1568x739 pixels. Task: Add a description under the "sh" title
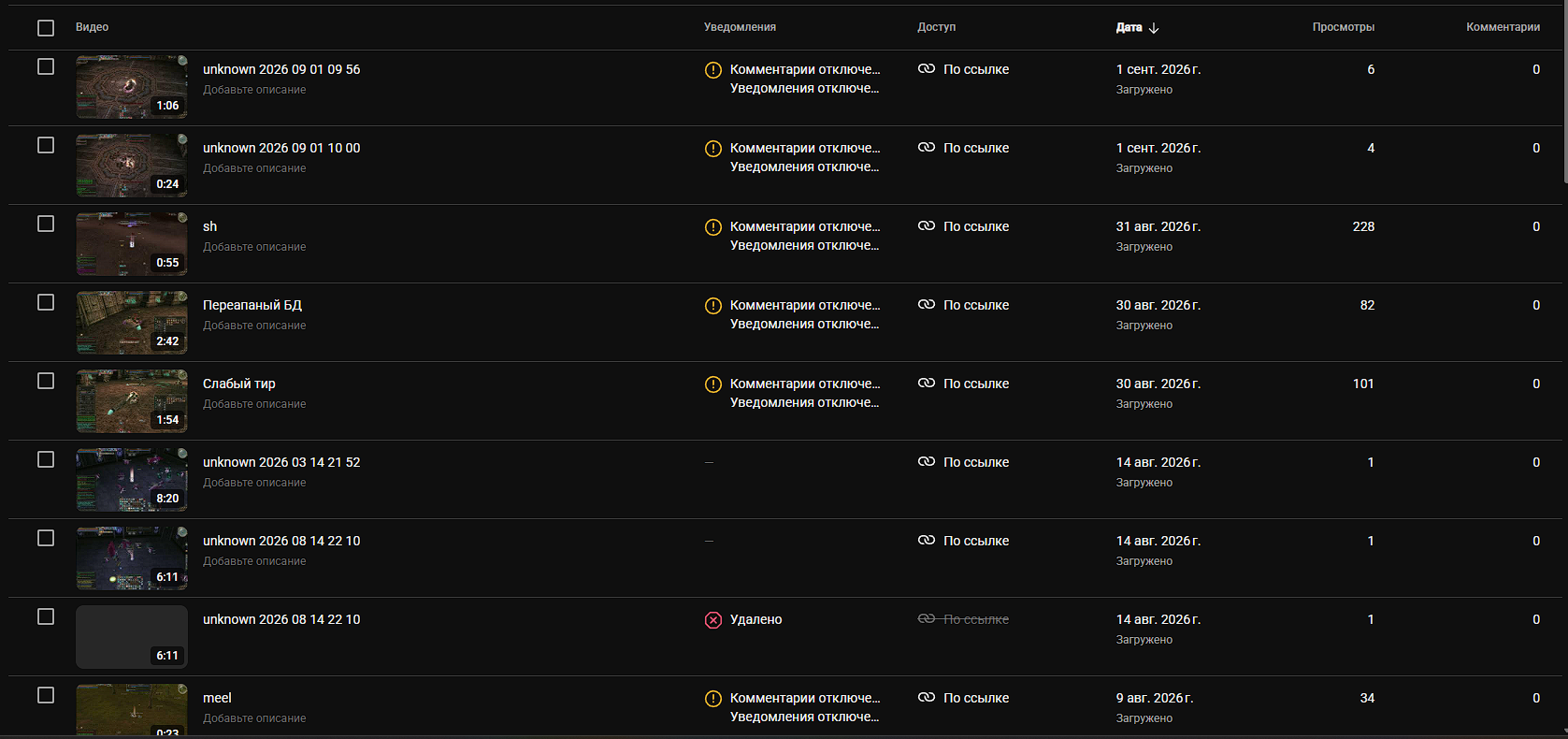coord(254,247)
